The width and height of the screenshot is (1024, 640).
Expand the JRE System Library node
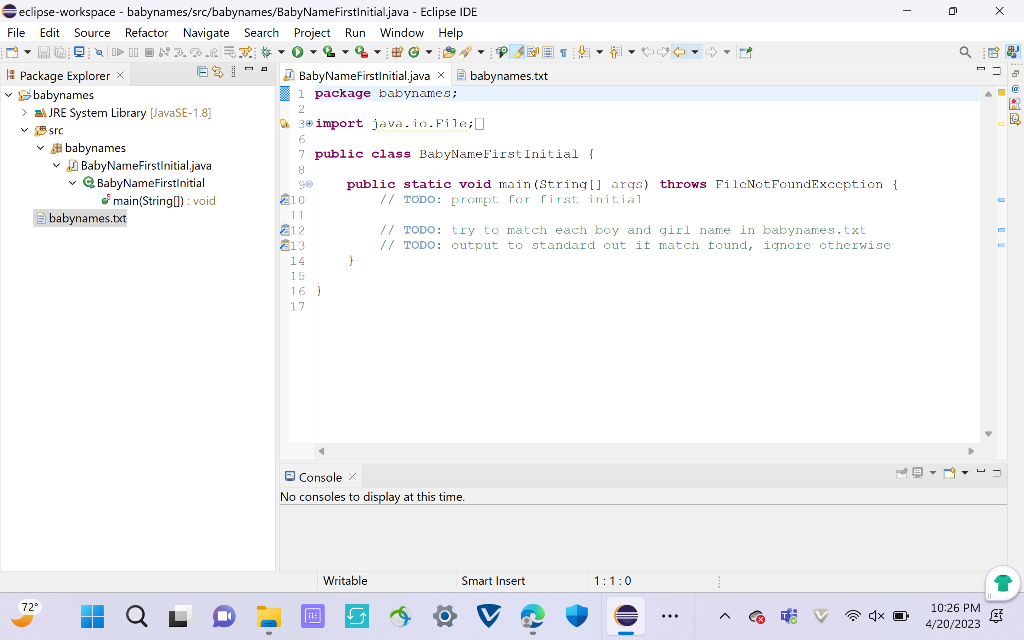pyautogui.click(x=24, y=113)
